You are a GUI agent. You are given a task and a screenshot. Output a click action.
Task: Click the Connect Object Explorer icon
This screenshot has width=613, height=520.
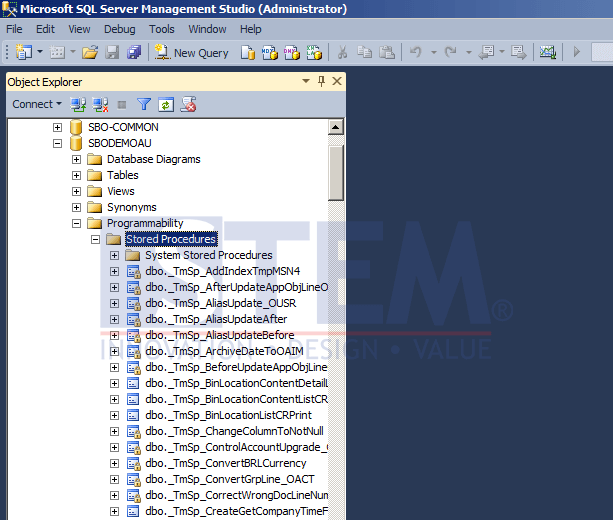[x=78, y=104]
